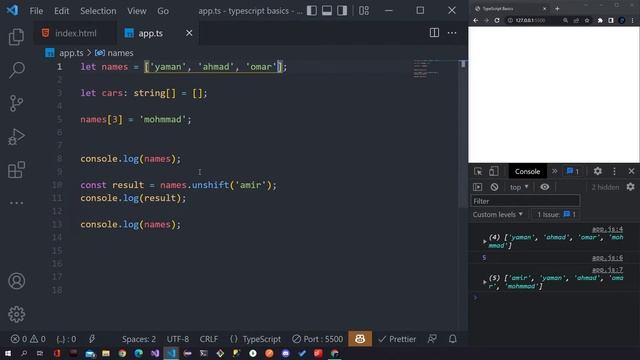Screen dimensions: 640x360
Task: Open browser extensions puzzle icon
Action: [x=600, y=20]
